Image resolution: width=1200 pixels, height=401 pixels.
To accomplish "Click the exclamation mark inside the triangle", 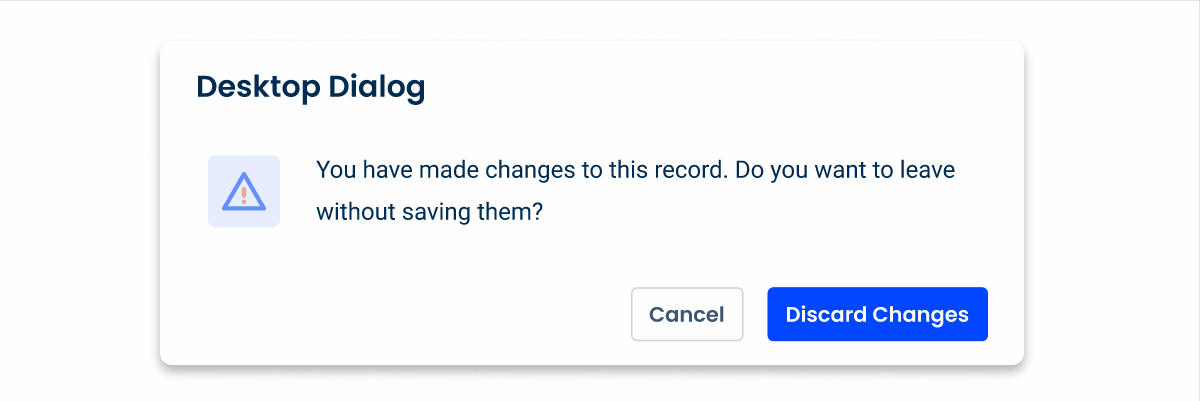I will (x=244, y=195).
